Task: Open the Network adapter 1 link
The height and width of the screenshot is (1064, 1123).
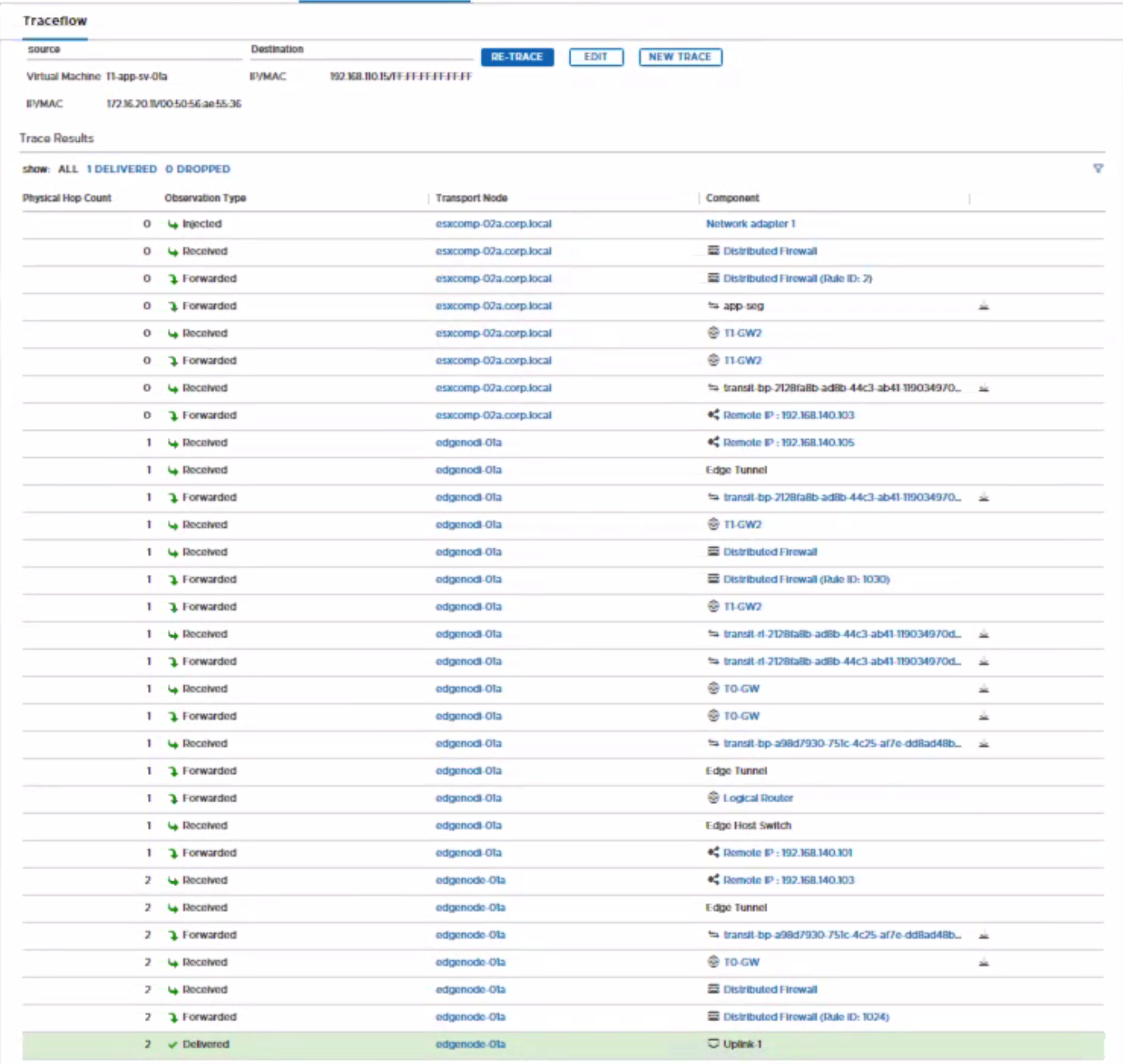Action: coord(750,224)
